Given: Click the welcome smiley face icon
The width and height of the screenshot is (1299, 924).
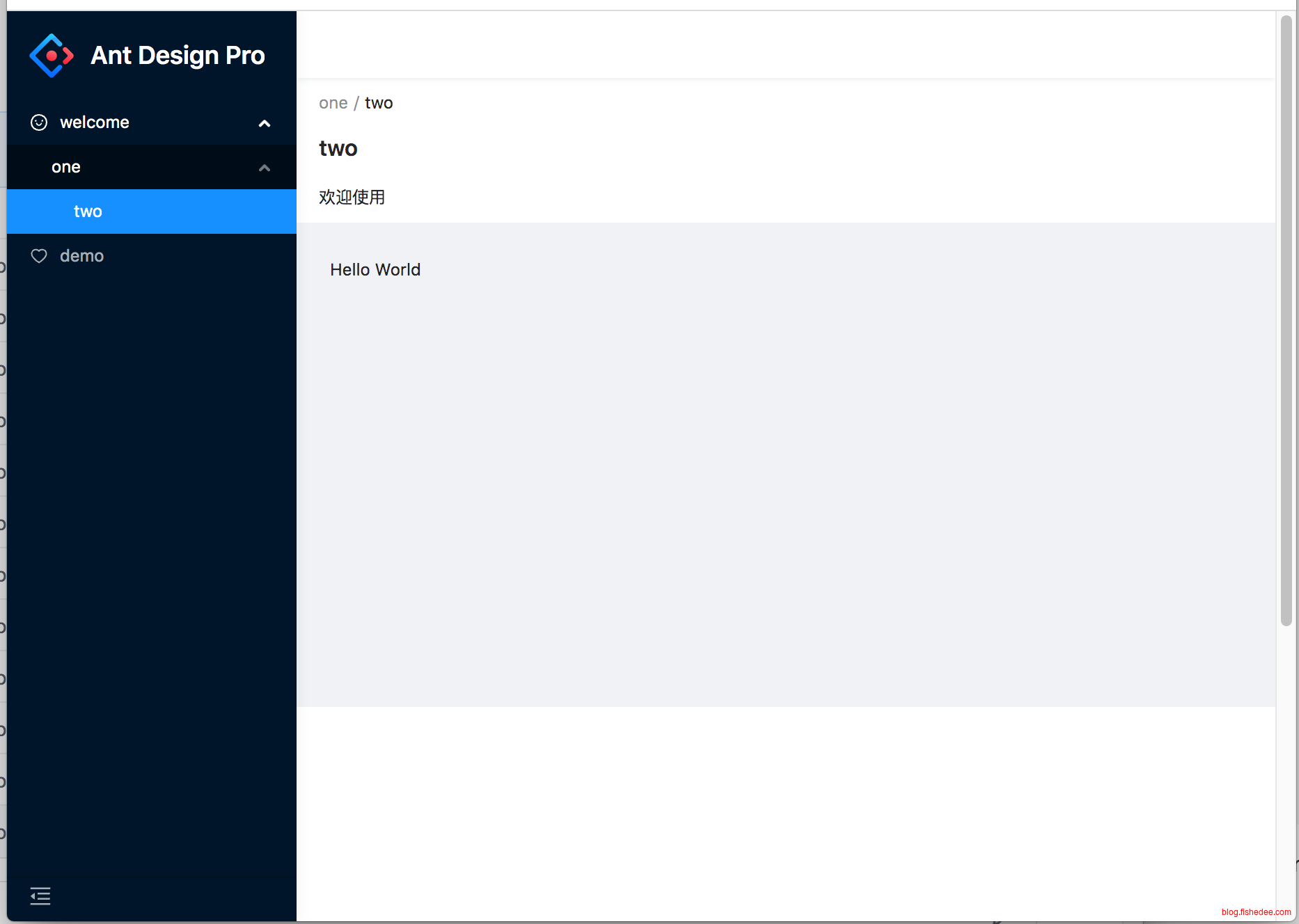Looking at the screenshot, I should tap(39, 122).
